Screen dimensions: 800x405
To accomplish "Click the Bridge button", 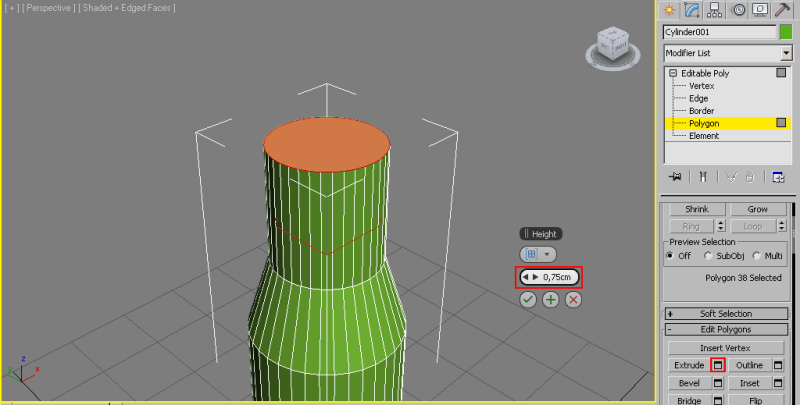I will coord(689,400).
